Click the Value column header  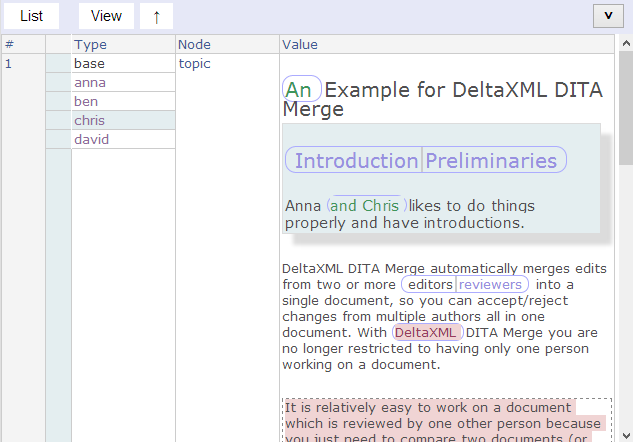coord(446,44)
